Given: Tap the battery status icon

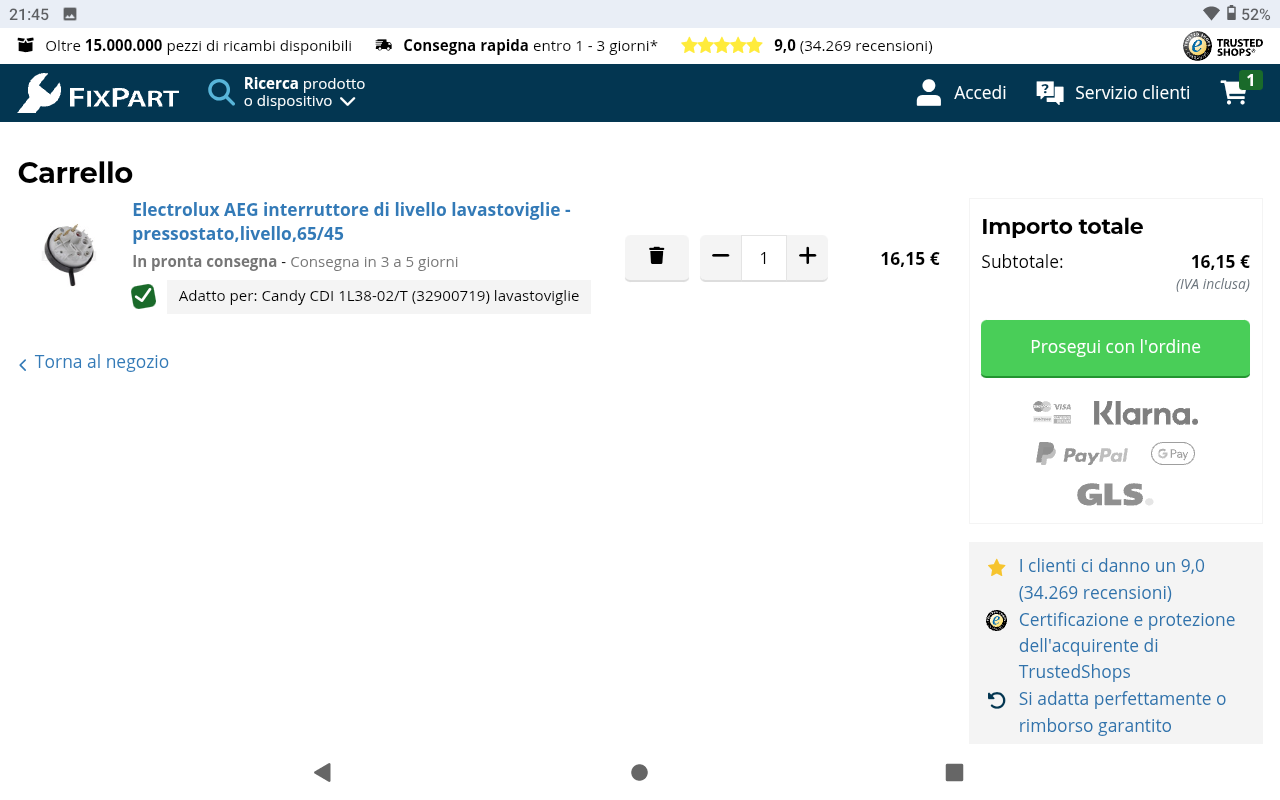Looking at the screenshot, I should (x=1231, y=14).
